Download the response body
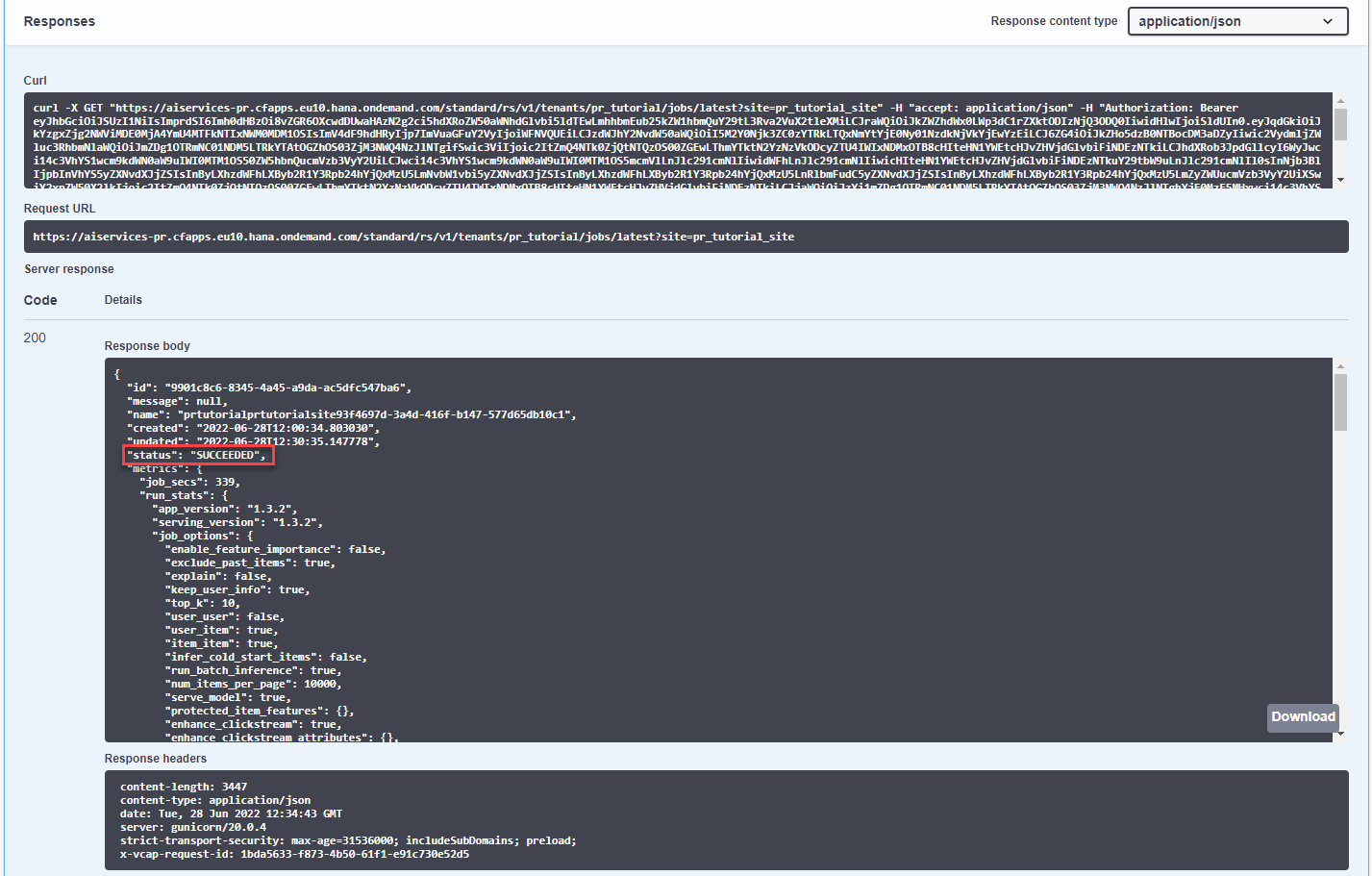This screenshot has width=1372, height=876. 1303,717
